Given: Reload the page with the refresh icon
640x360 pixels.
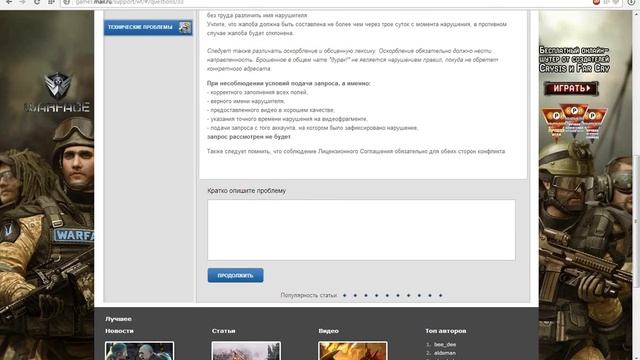Looking at the screenshot, I should pyautogui.click(x=37, y=2).
